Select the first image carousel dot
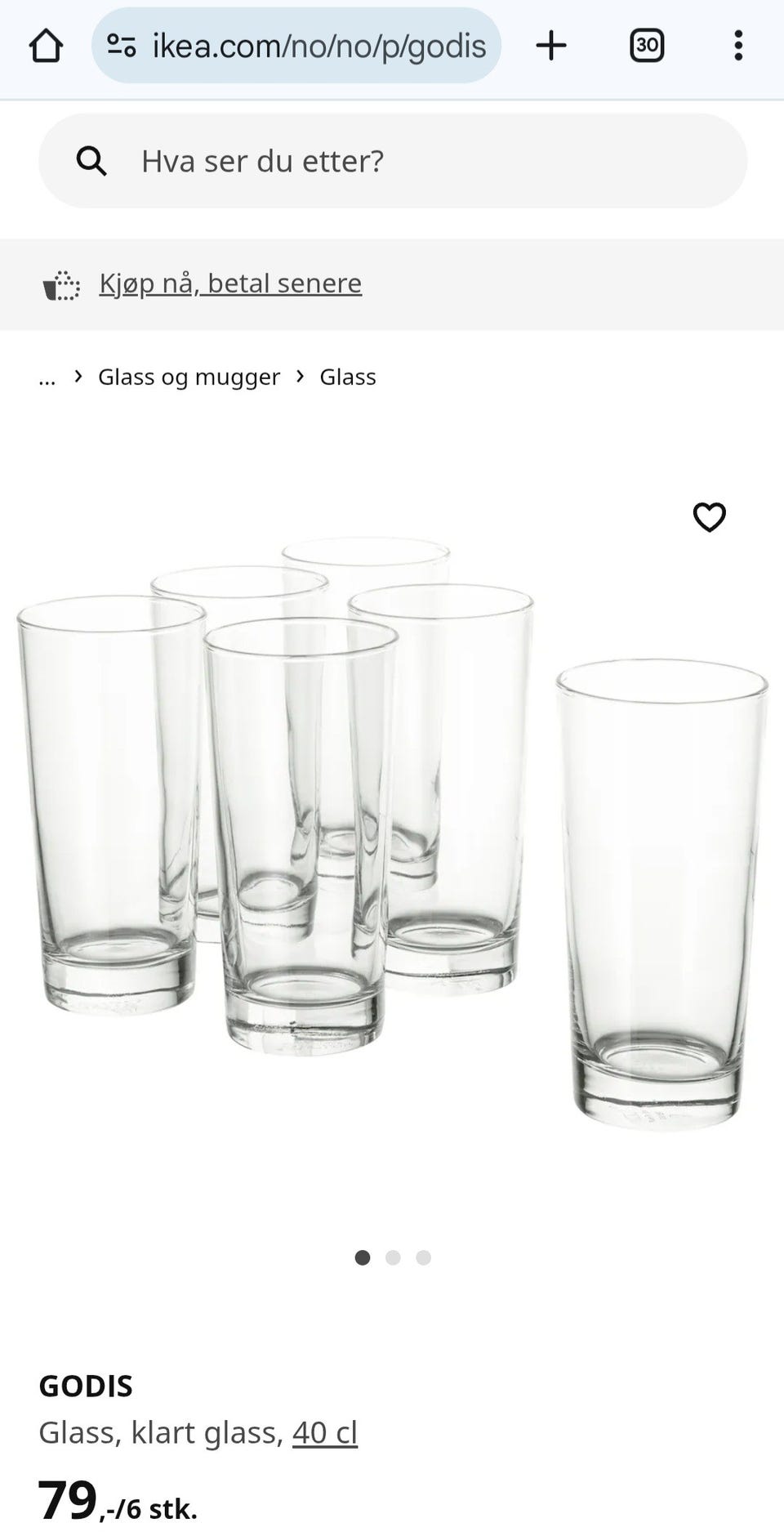The image size is (784, 1532). pos(363,1257)
